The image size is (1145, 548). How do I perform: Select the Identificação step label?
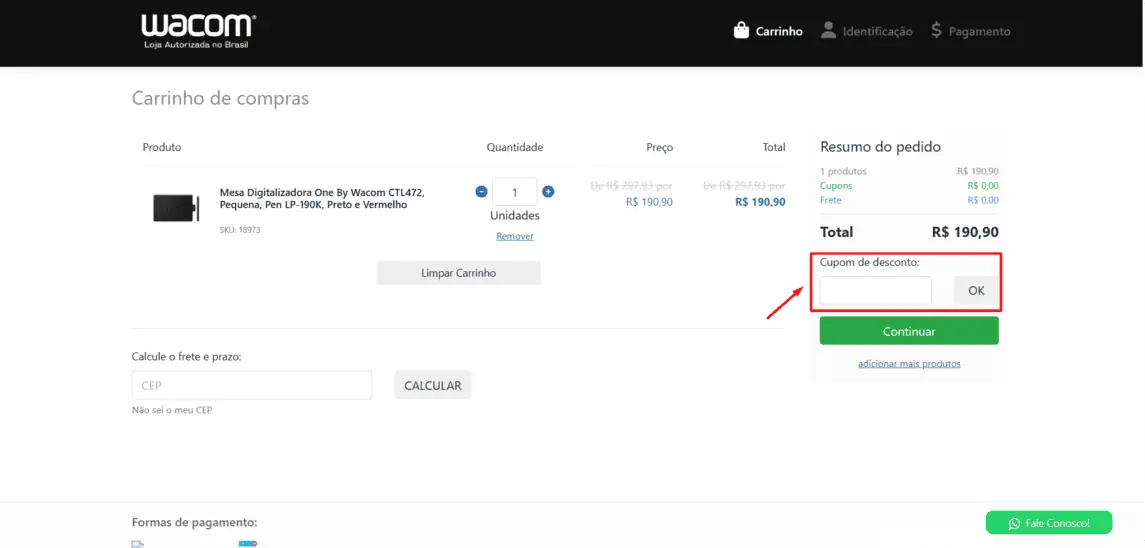(878, 31)
